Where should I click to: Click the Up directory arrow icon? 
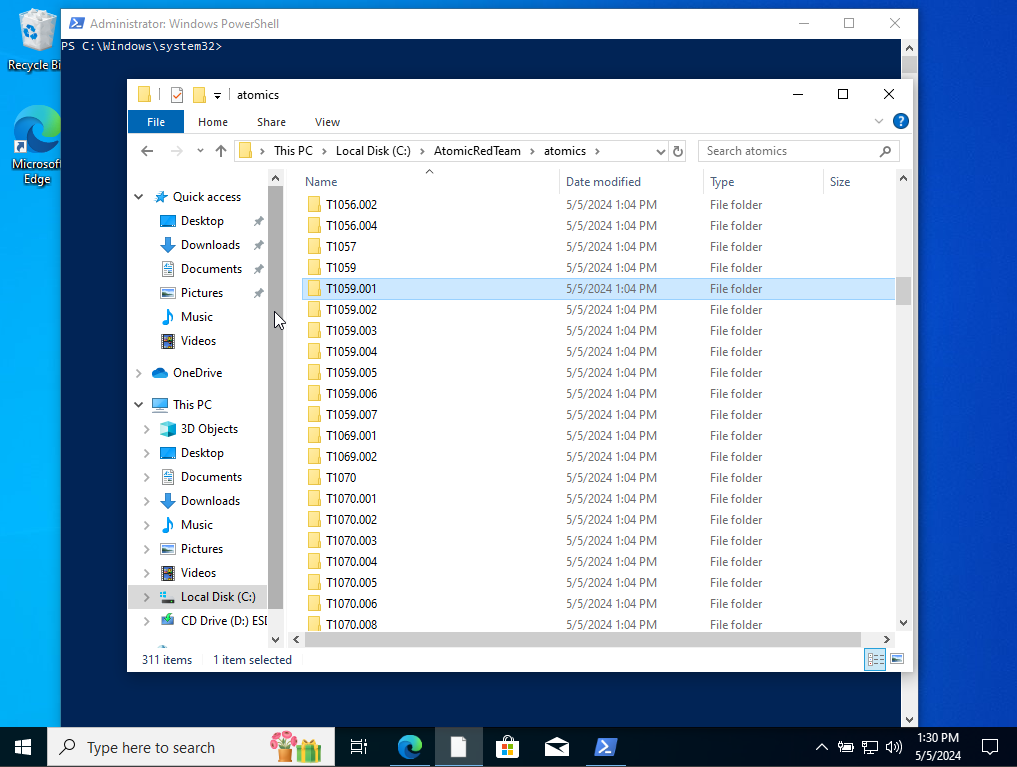pos(221,151)
